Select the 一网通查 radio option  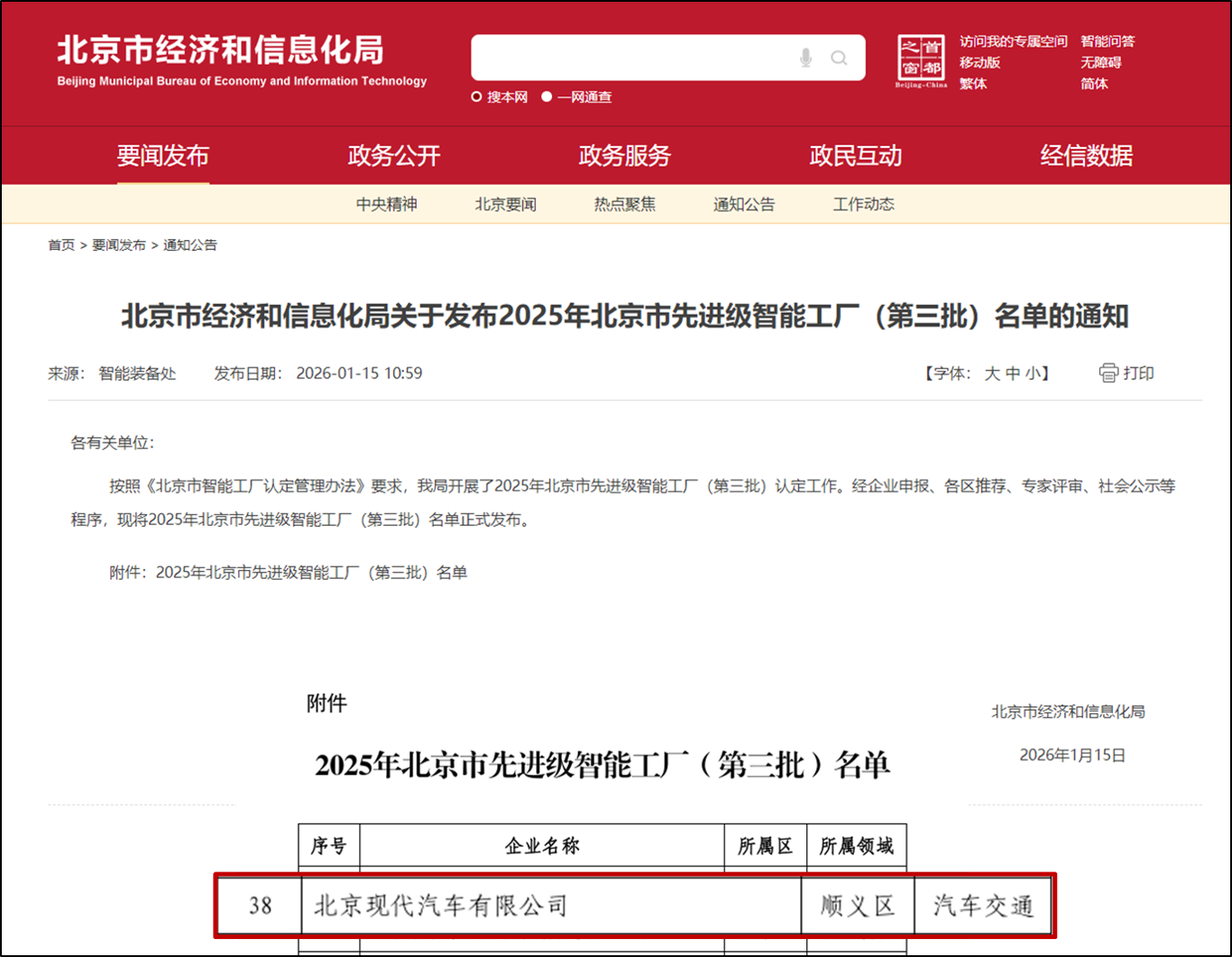pyautogui.click(x=547, y=97)
